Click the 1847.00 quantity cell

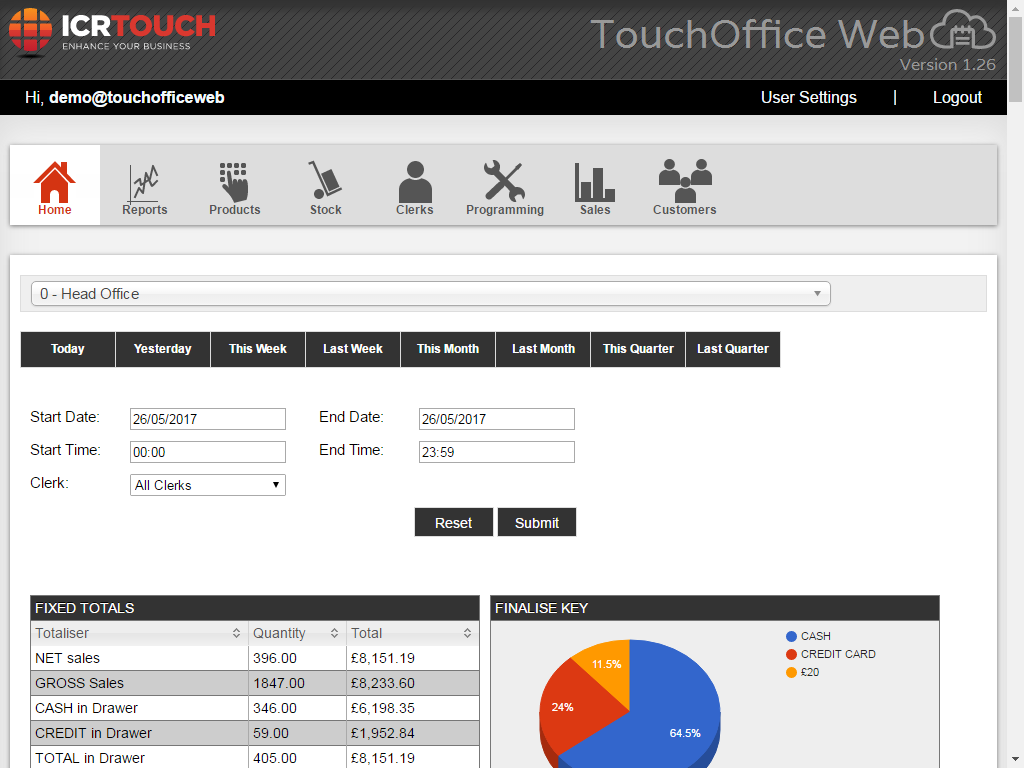pos(297,683)
